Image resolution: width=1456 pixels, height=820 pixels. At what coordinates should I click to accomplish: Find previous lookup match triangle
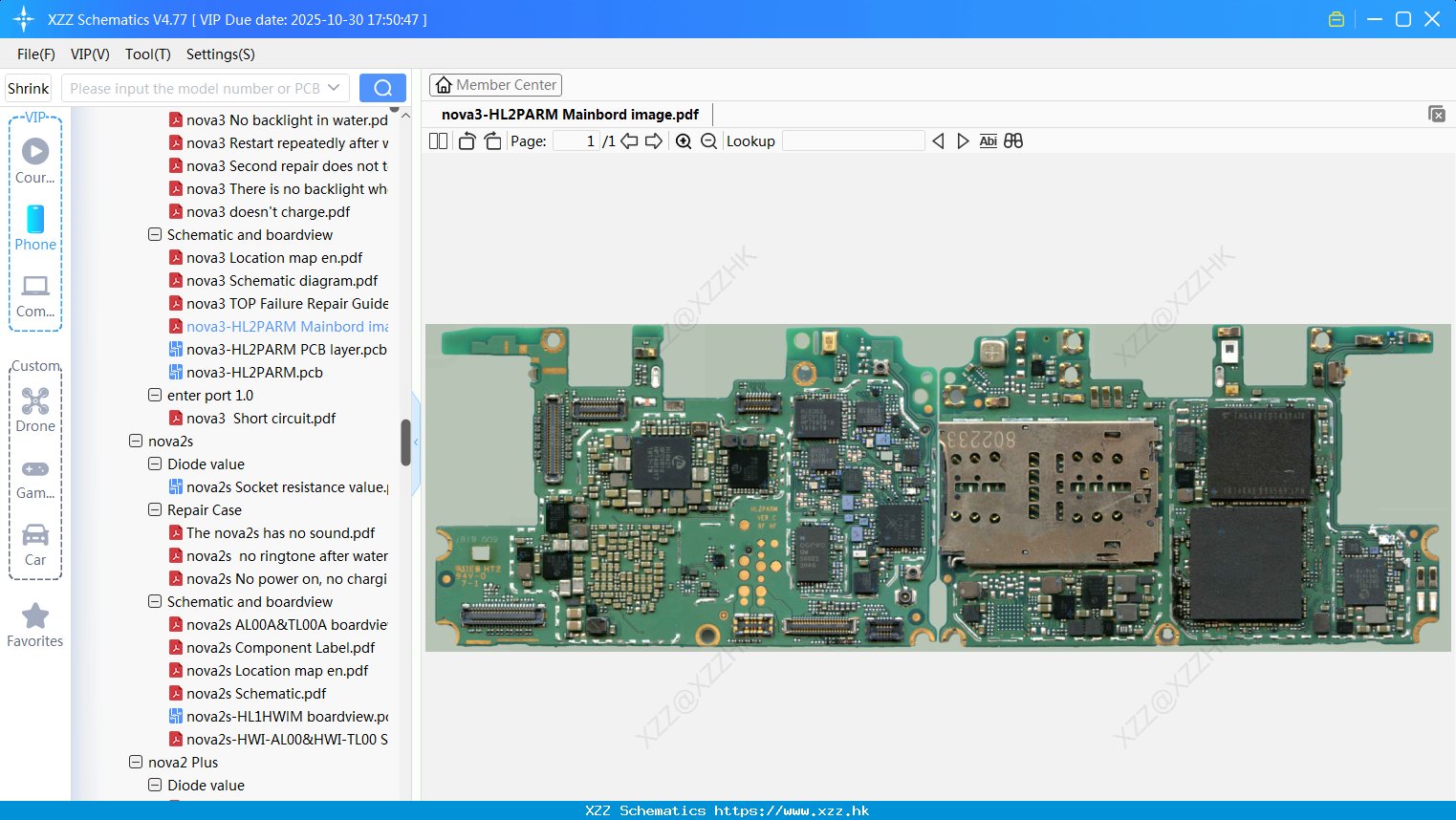point(938,141)
